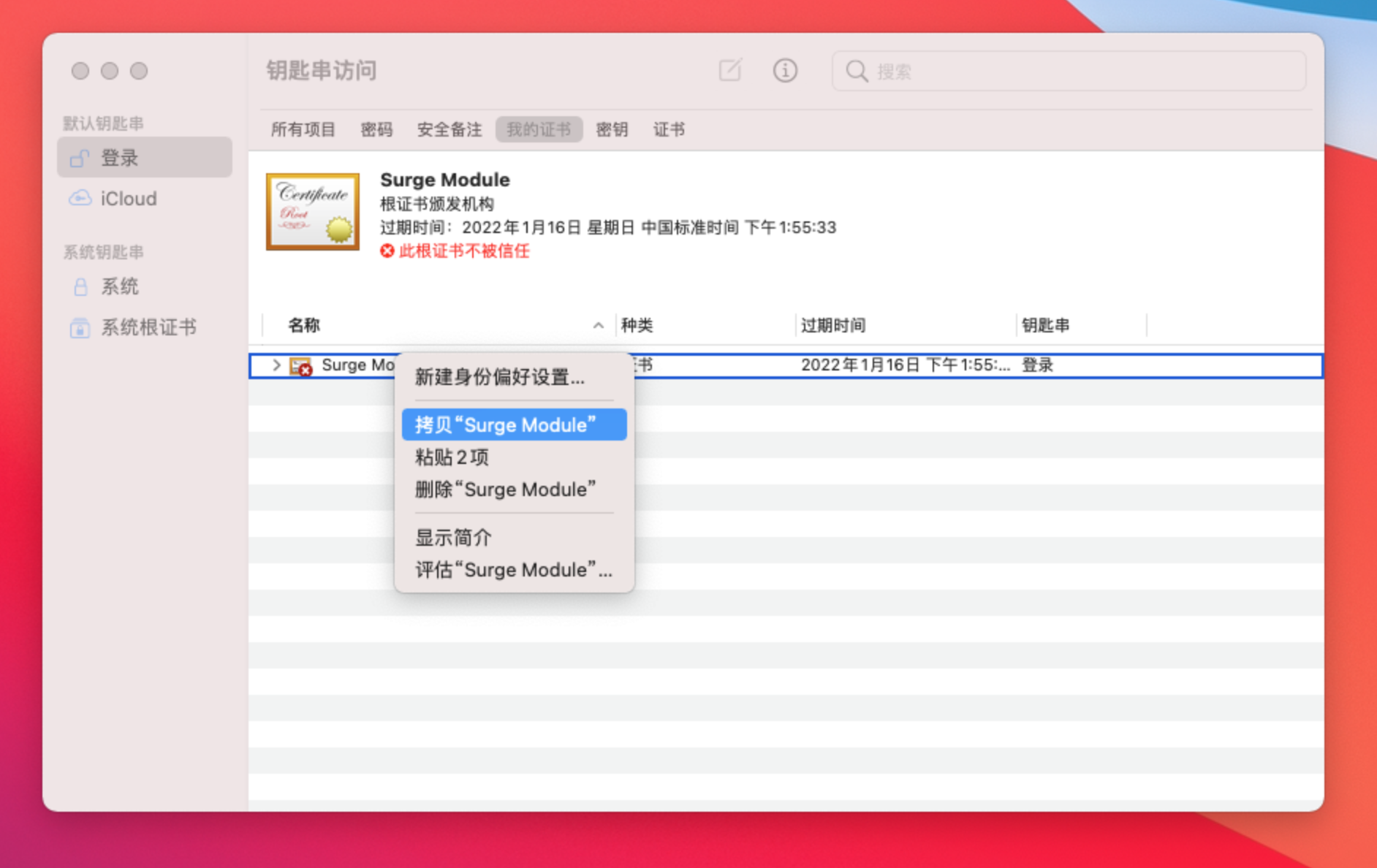Viewport: 1377px width, 868px height.
Task: Select 新建身份偏好设置 from context menu
Action: (x=514, y=377)
